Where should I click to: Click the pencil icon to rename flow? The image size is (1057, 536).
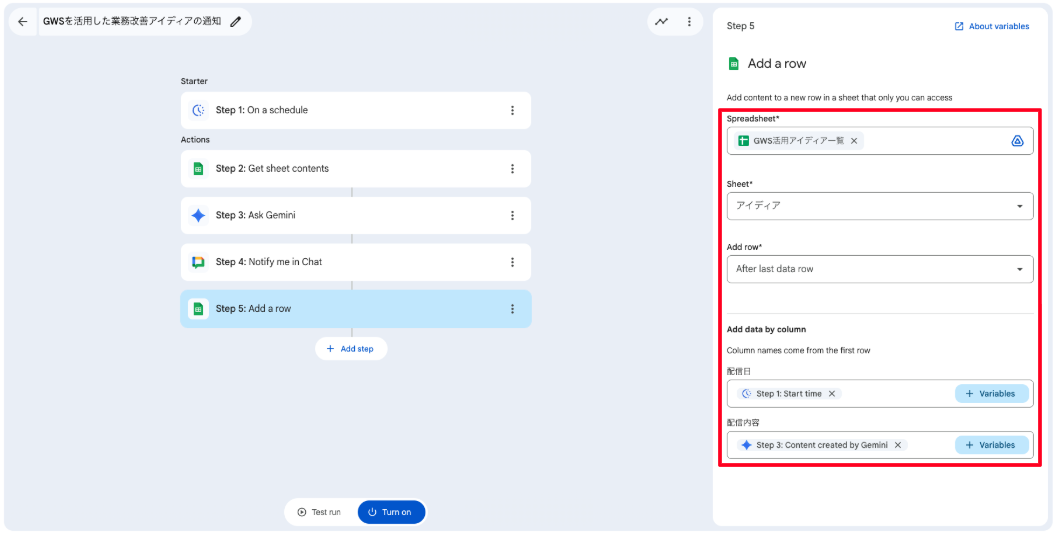(236, 21)
